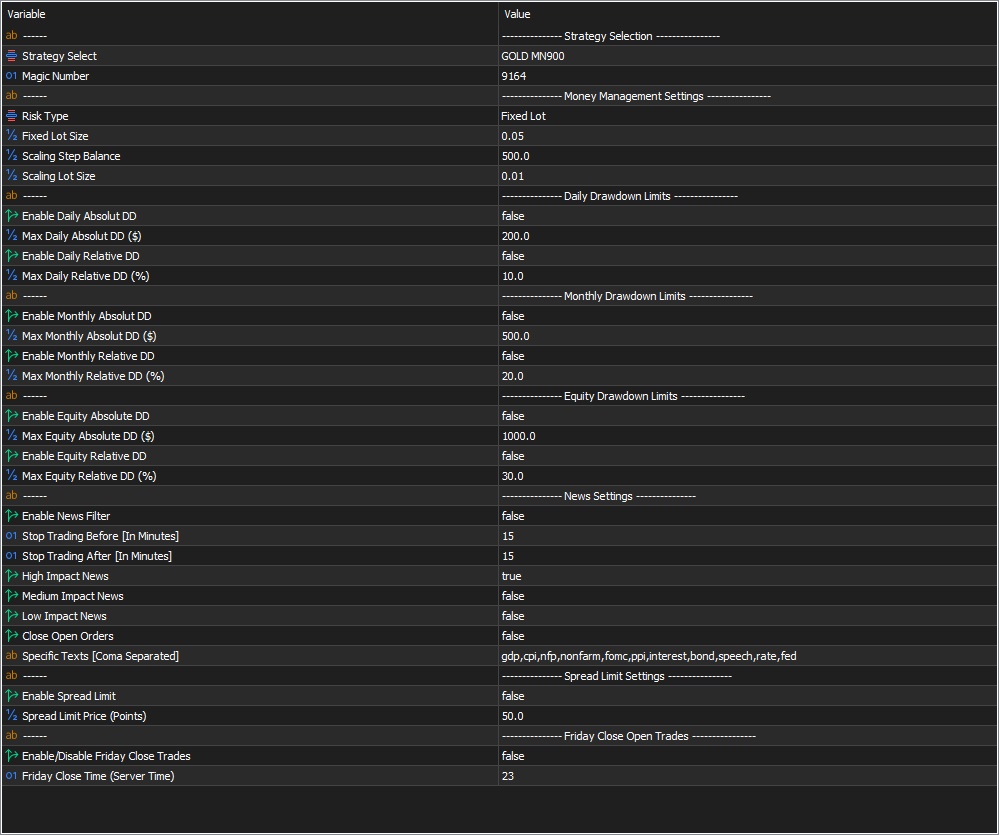Click the Specific Texts string icon
This screenshot has height=835, width=999.
(12, 656)
